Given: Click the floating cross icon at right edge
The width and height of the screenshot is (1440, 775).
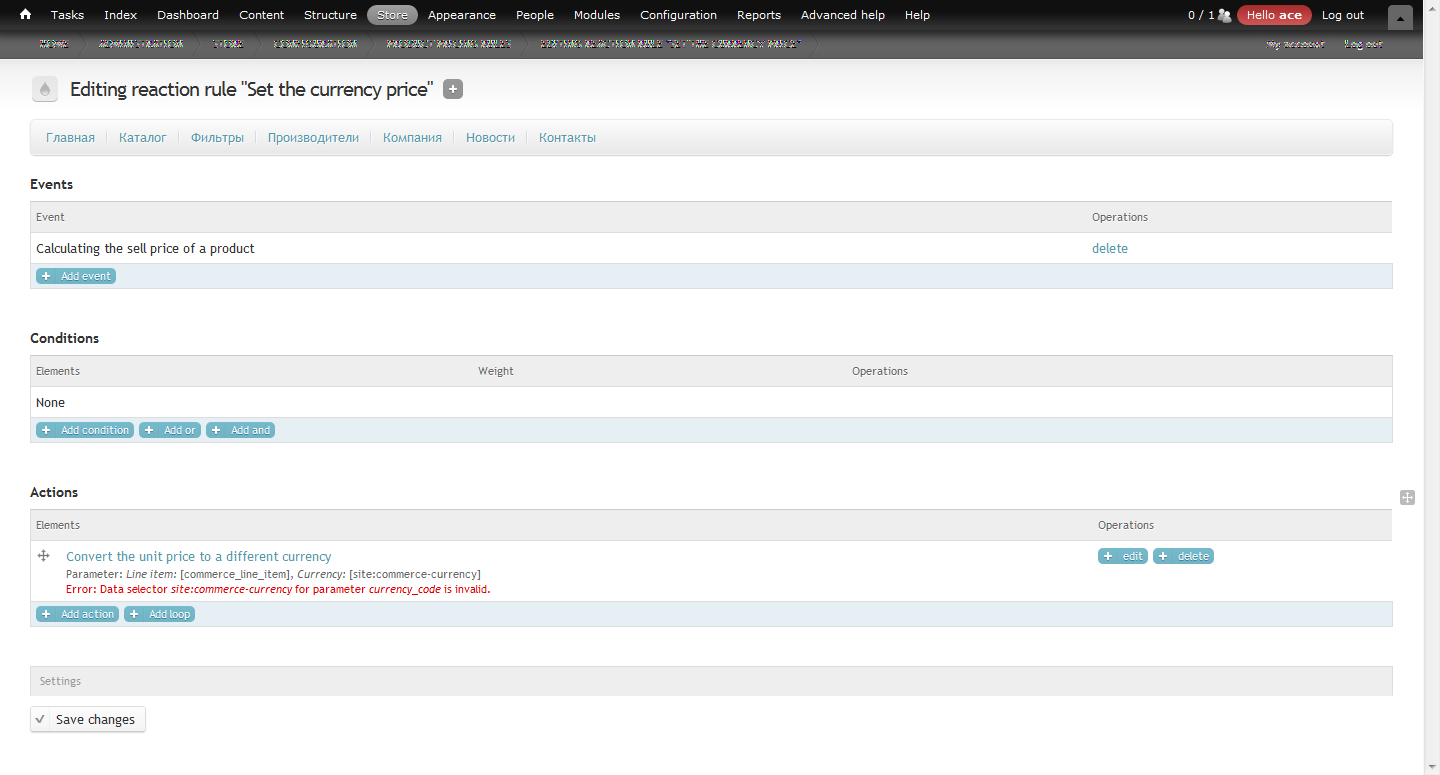Looking at the screenshot, I should tap(1407, 497).
